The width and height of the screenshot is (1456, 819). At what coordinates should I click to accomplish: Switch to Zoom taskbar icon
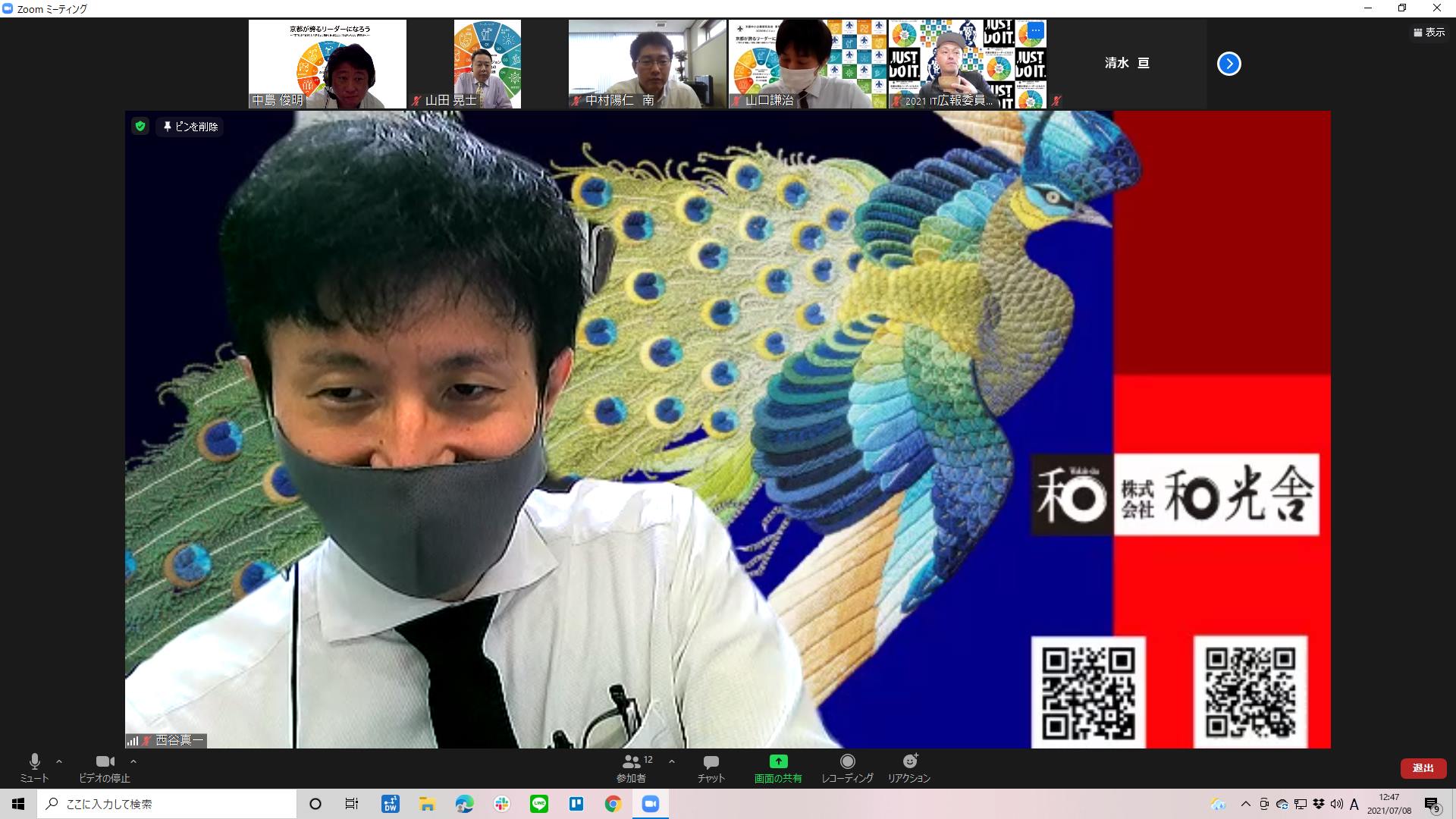tap(650, 804)
